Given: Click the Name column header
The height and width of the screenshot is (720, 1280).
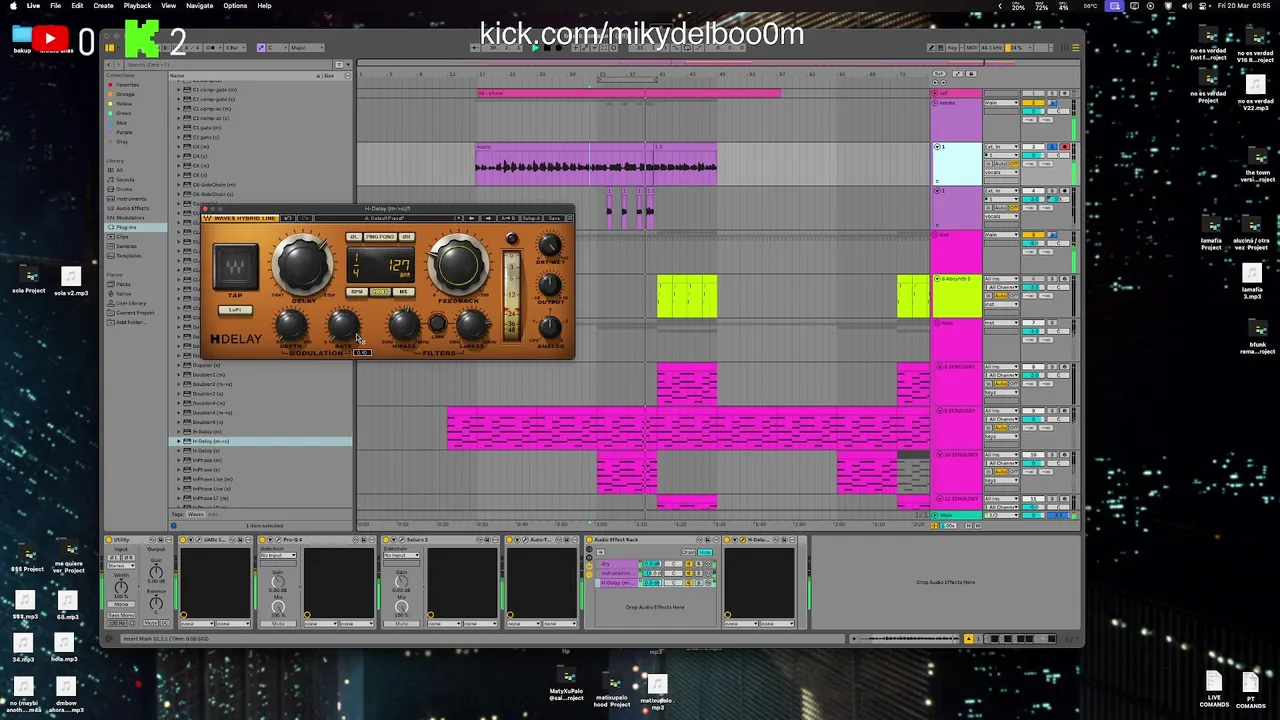Looking at the screenshot, I should coord(177,75).
